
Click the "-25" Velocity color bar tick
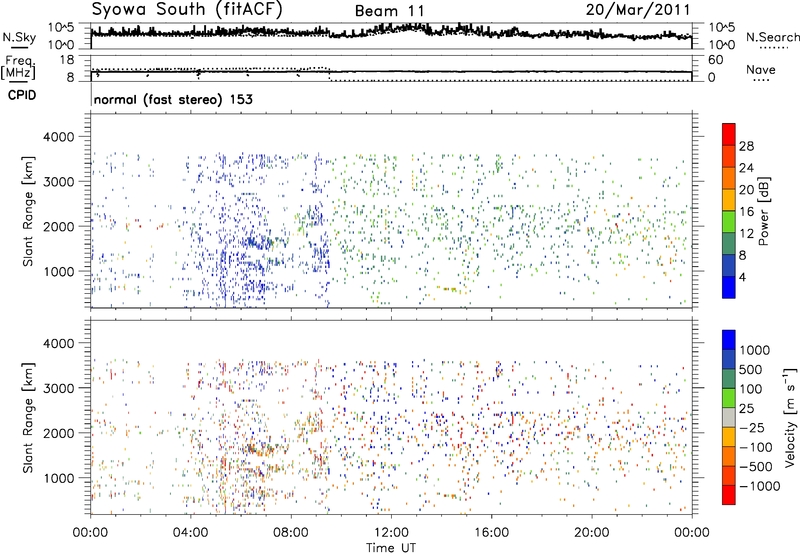click(x=752, y=428)
